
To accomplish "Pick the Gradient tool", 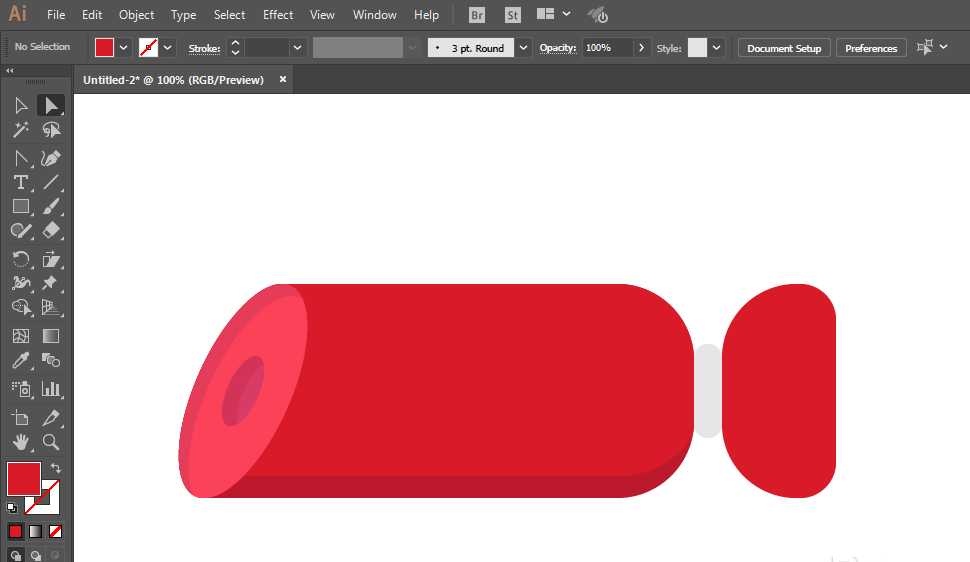I will (x=51, y=336).
